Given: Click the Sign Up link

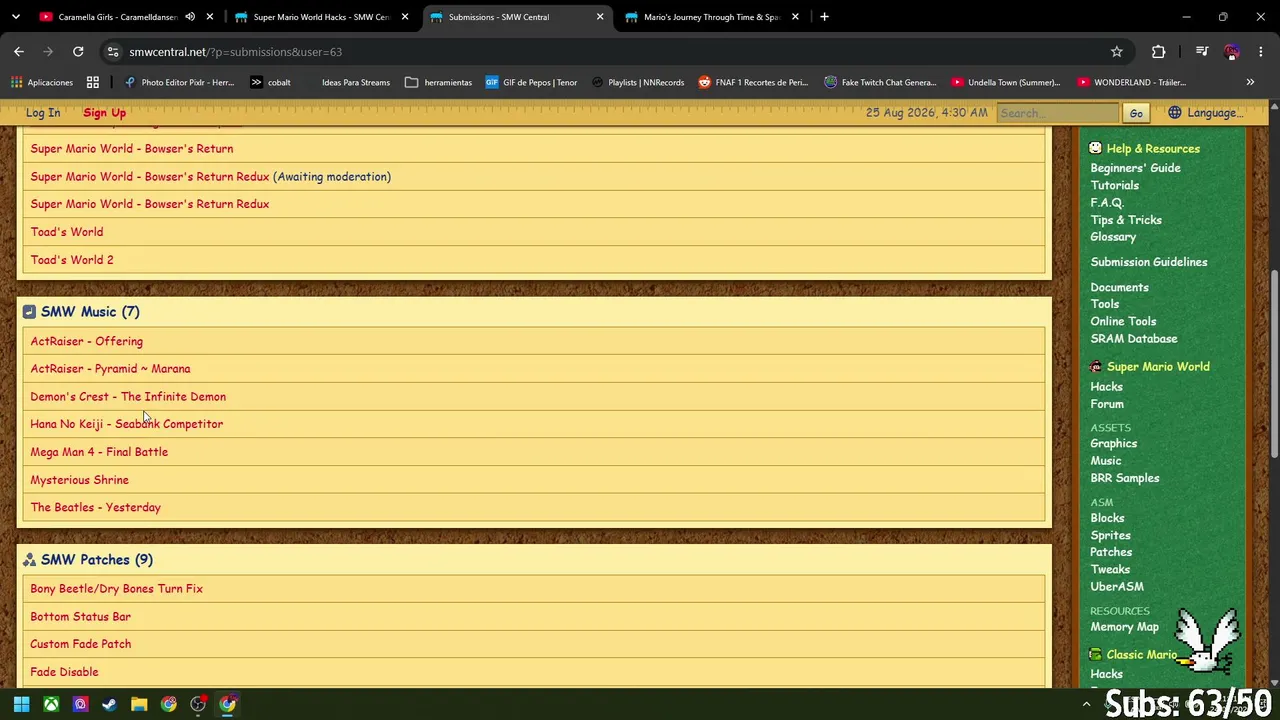Looking at the screenshot, I should [x=104, y=113].
